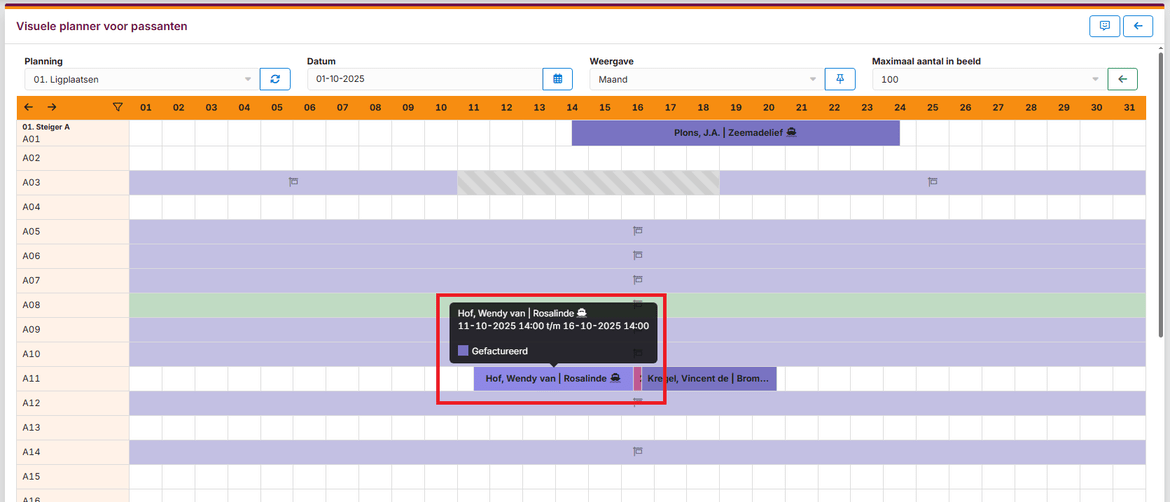Click the vertical scrollbar on the right
The height and width of the screenshot is (502, 1170).
coord(1162,194)
